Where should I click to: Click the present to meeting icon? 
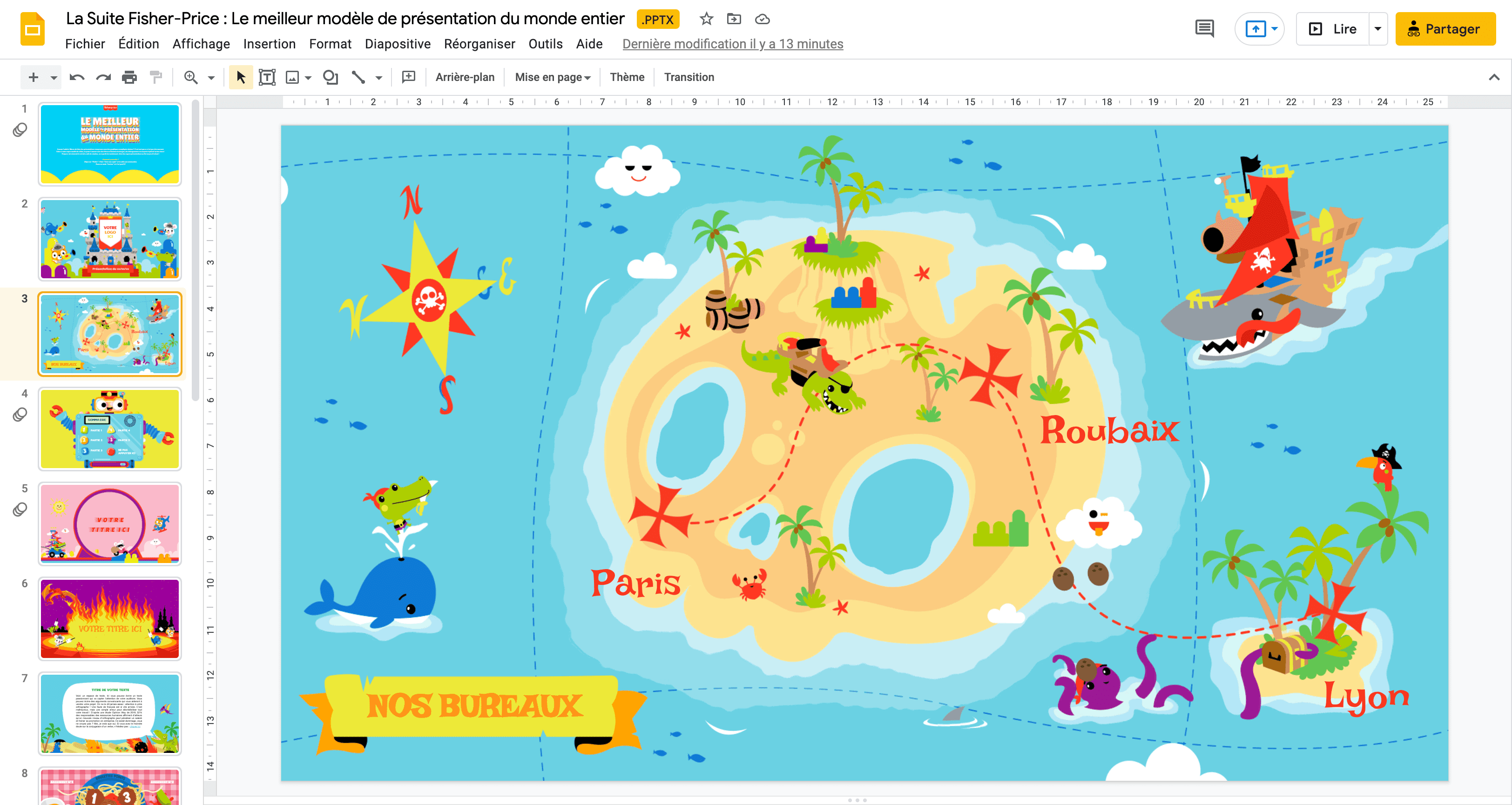pyautogui.click(x=1255, y=29)
